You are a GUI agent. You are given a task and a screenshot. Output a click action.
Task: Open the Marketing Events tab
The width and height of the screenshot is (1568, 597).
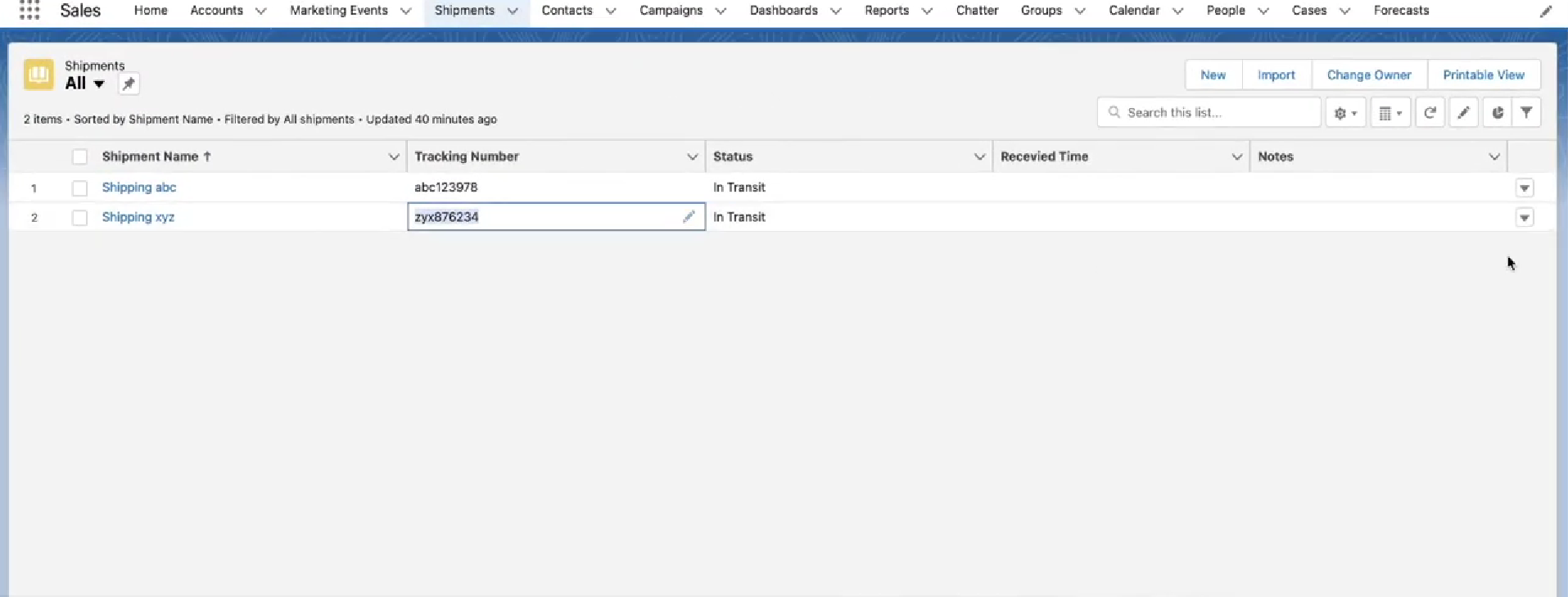click(x=338, y=11)
